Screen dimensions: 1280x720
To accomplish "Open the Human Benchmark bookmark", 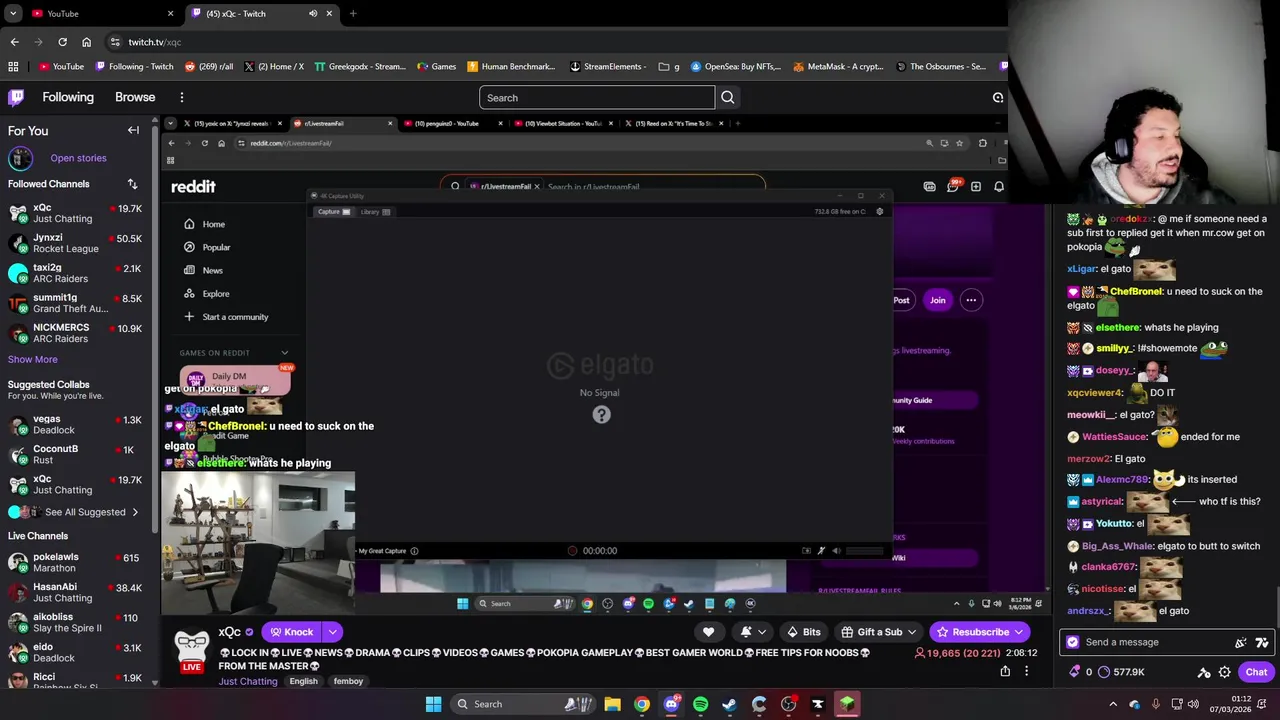I will (511, 66).
